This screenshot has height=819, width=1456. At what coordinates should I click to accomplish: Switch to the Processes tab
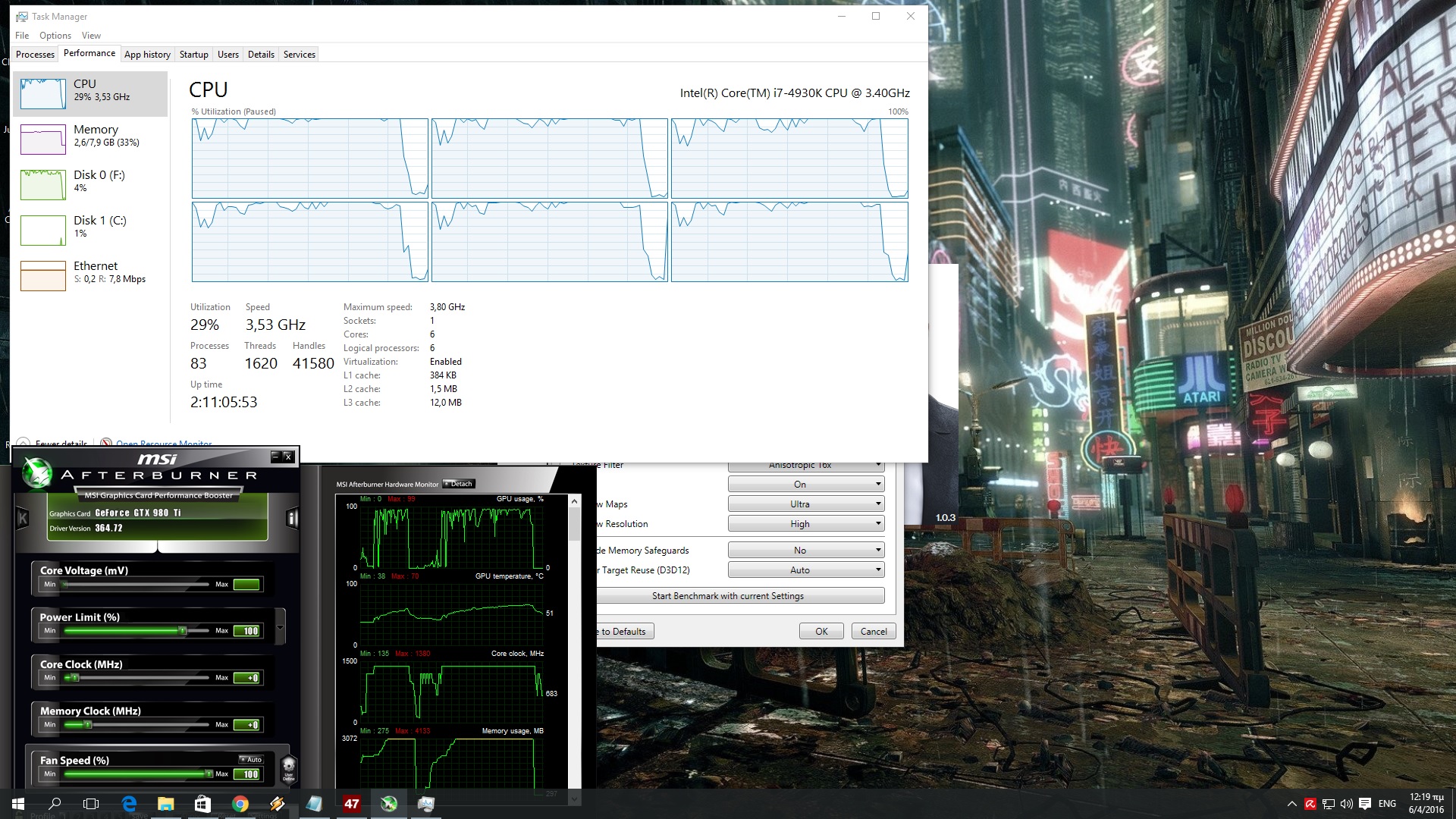[x=35, y=55]
